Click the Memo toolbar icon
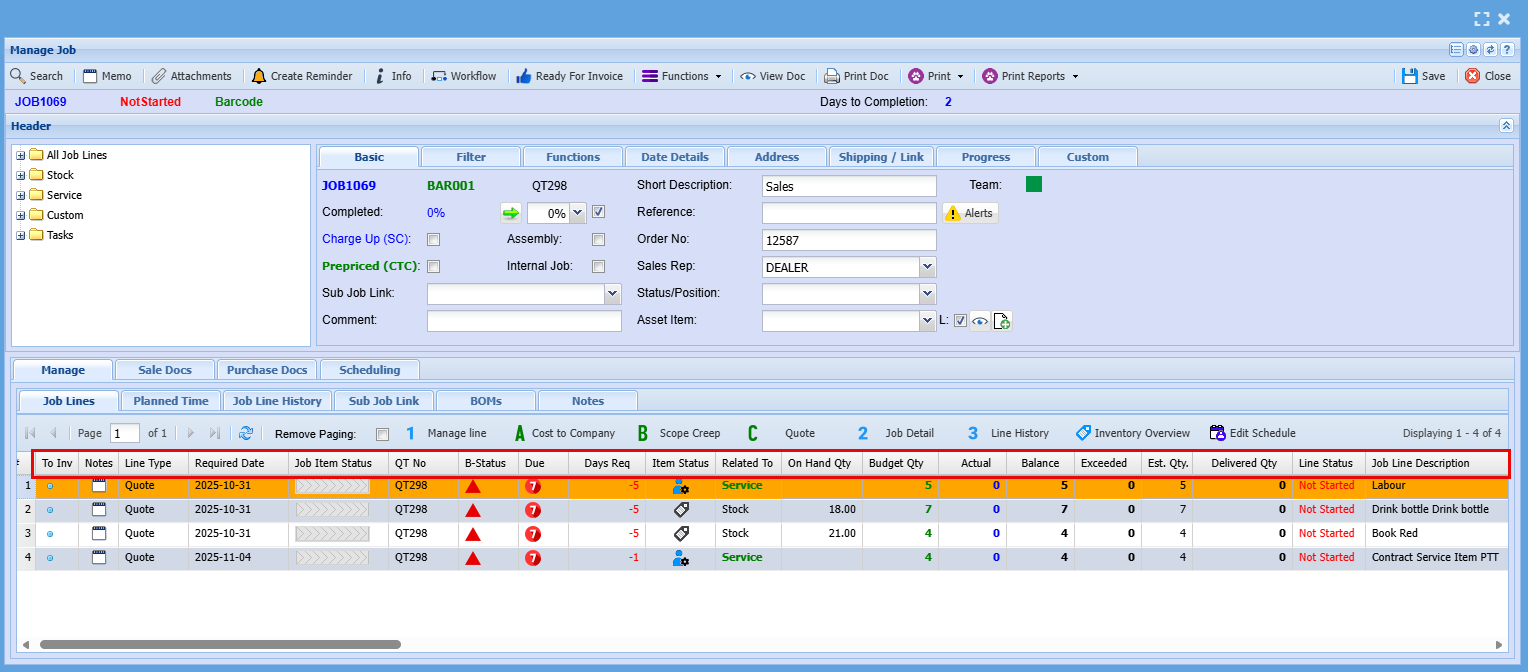1528x672 pixels. (x=91, y=76)
